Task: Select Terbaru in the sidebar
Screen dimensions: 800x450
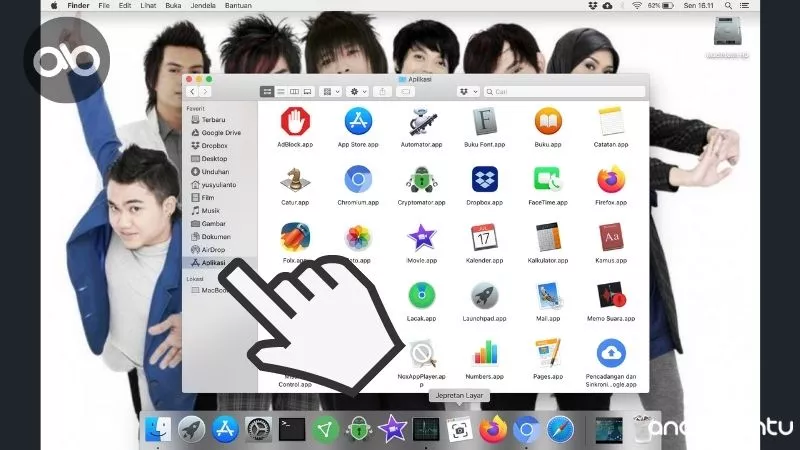Action: click(x=213, y=120)
